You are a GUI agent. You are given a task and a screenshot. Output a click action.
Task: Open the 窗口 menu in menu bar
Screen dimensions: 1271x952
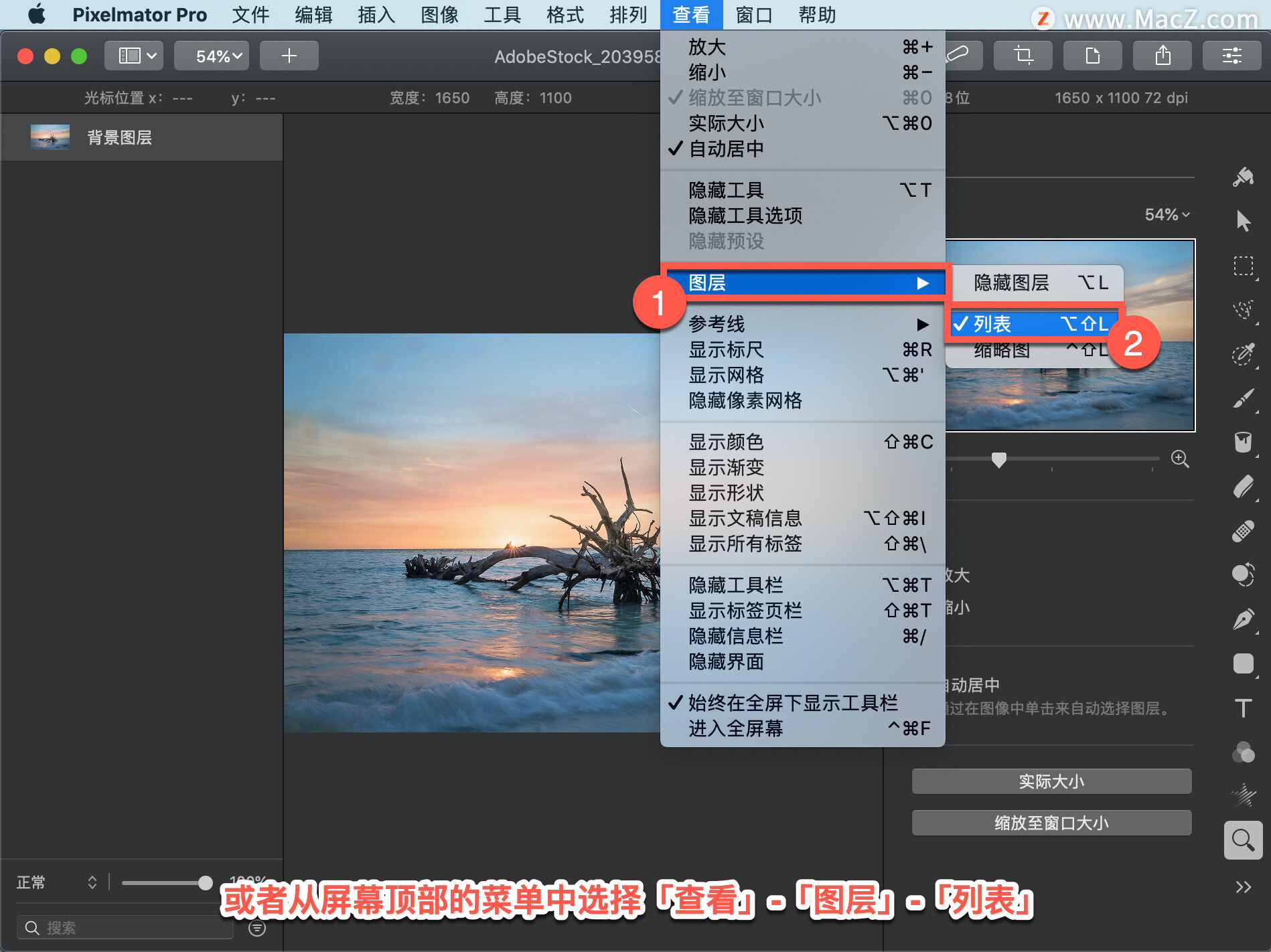[754, 15]
